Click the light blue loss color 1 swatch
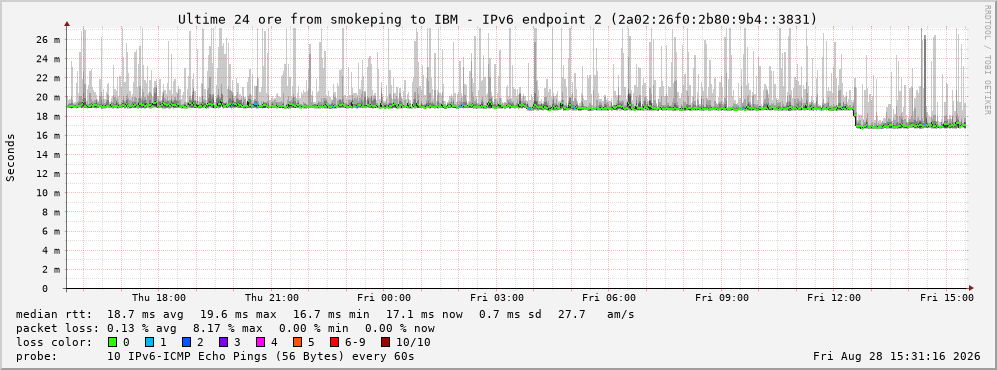Viewport: 997px width, 370px height. pos(149,342)
